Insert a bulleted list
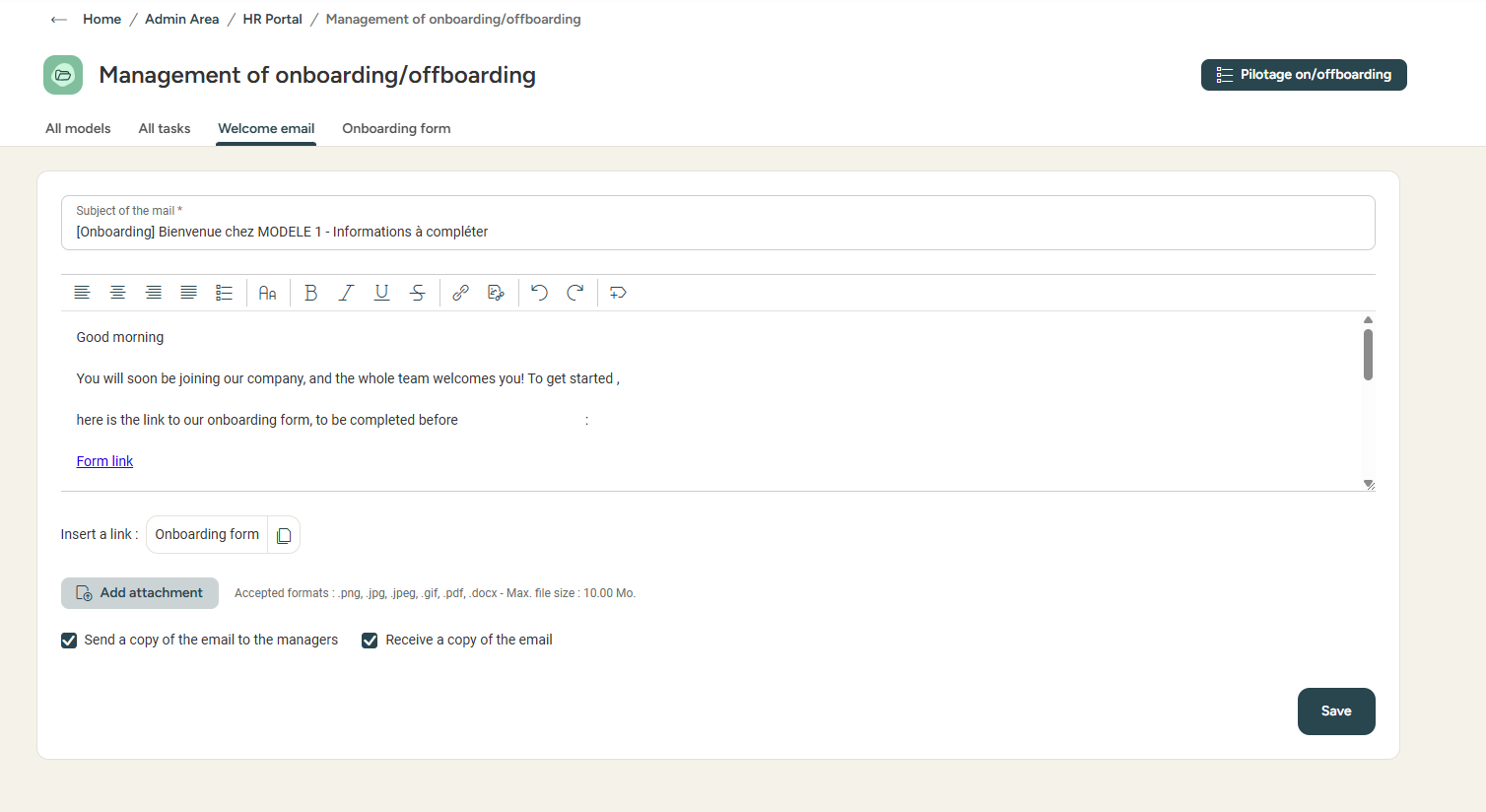1486x812 pixels. [224, 293]
